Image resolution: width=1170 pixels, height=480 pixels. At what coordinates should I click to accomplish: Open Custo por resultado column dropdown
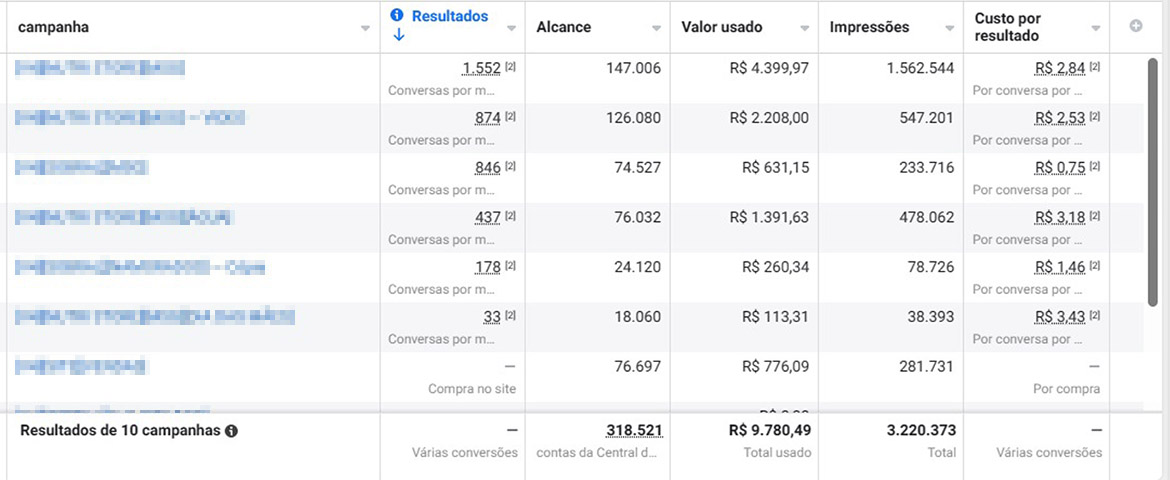pos(1097,28)
